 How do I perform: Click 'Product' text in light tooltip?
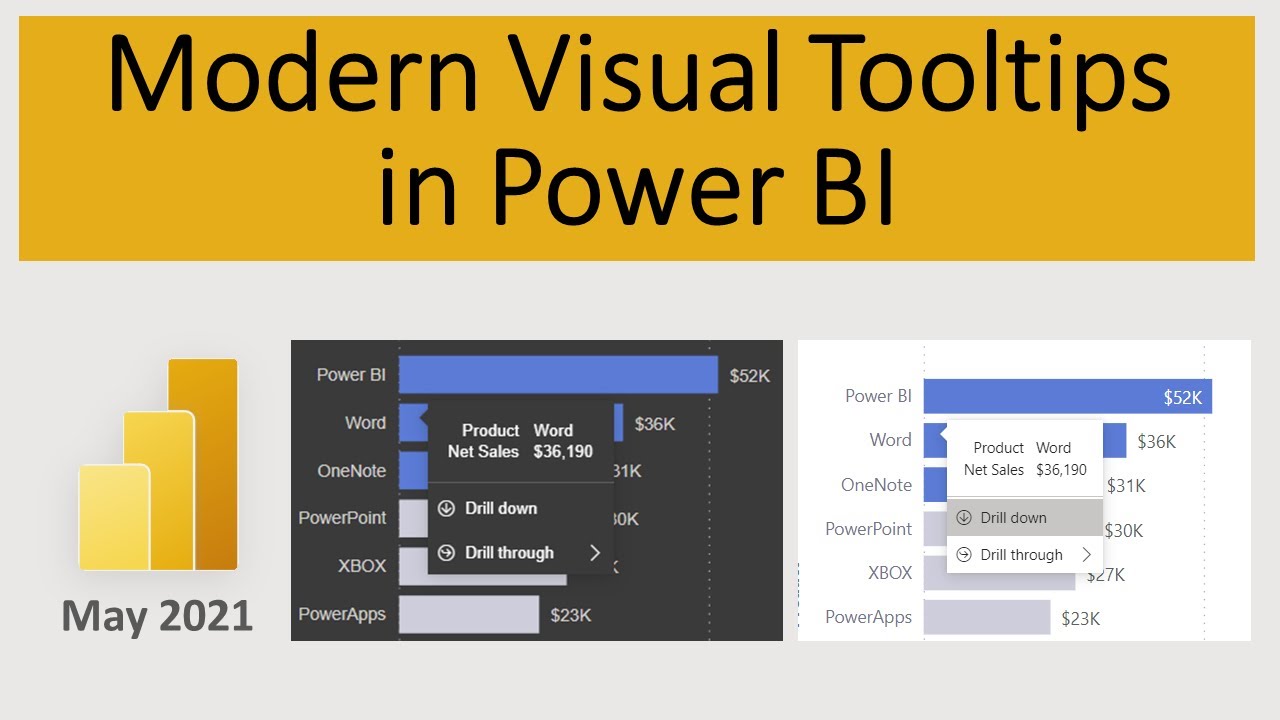pos(999,448)
